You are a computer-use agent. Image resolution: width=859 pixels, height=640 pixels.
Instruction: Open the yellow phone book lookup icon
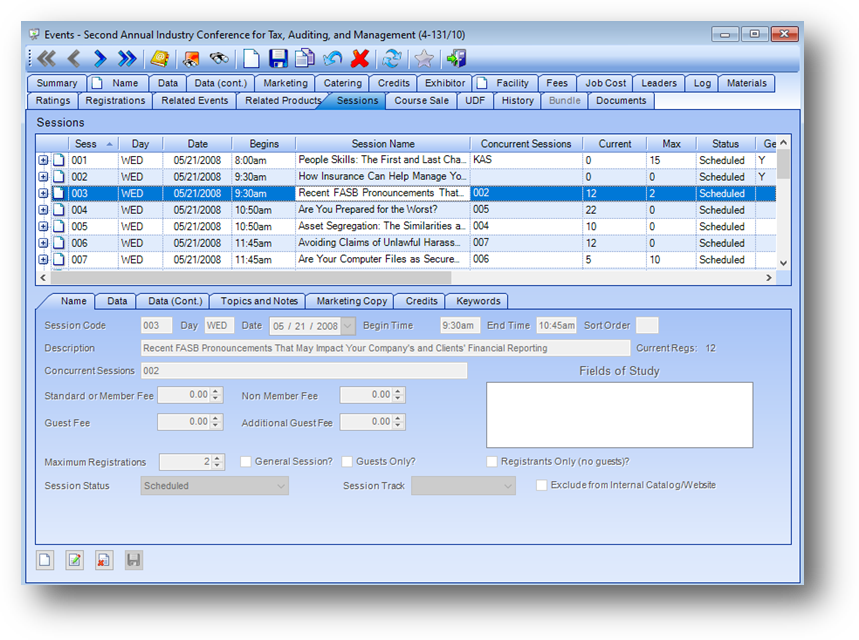point(159,58)
